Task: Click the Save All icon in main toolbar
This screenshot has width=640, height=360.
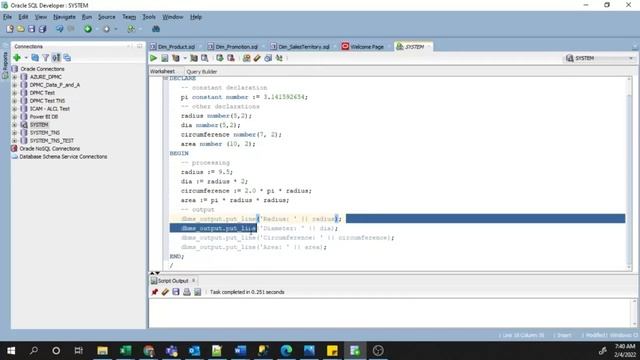Action: (x=42, y=29)
